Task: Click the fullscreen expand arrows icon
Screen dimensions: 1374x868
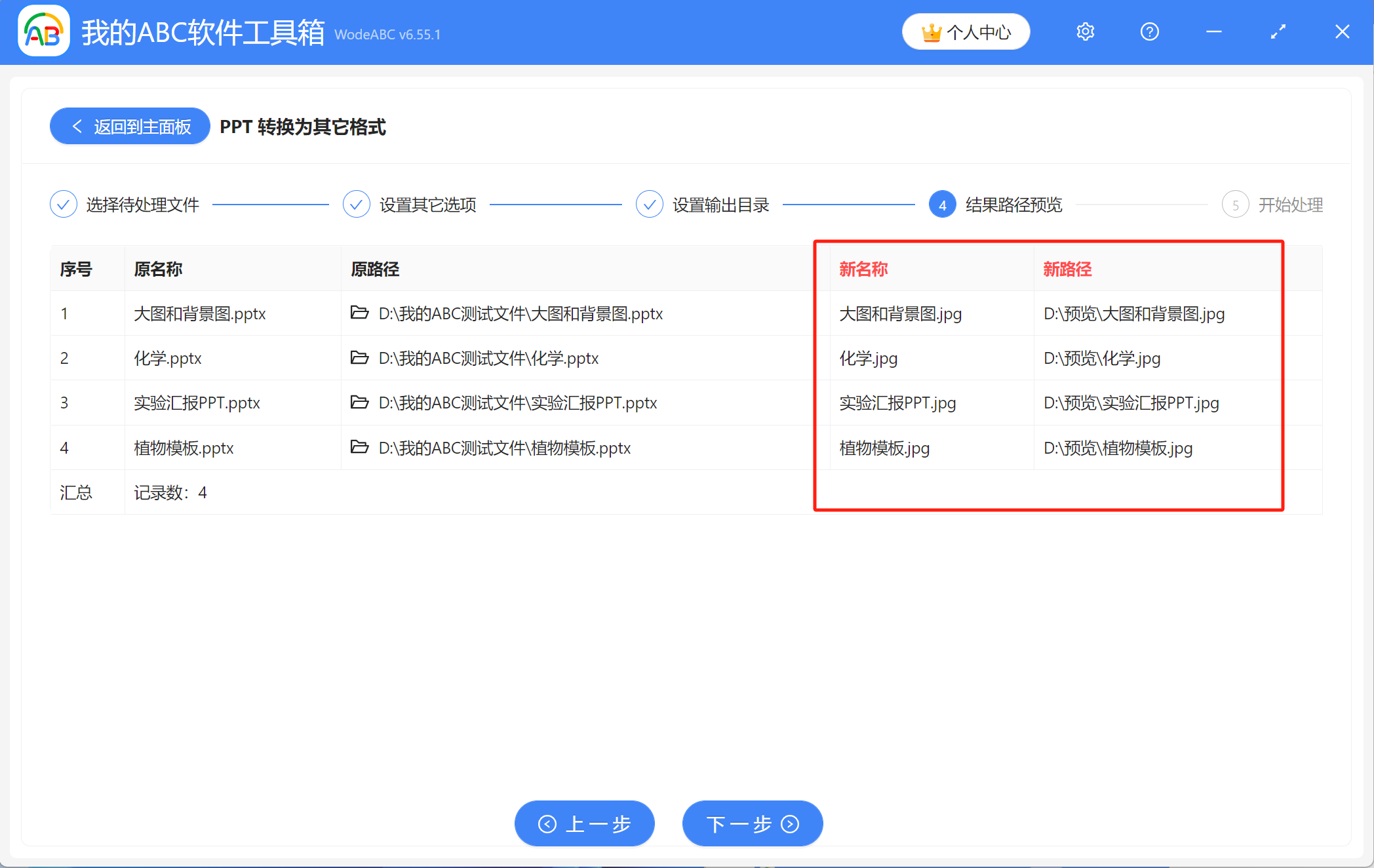Action: 1278,31
